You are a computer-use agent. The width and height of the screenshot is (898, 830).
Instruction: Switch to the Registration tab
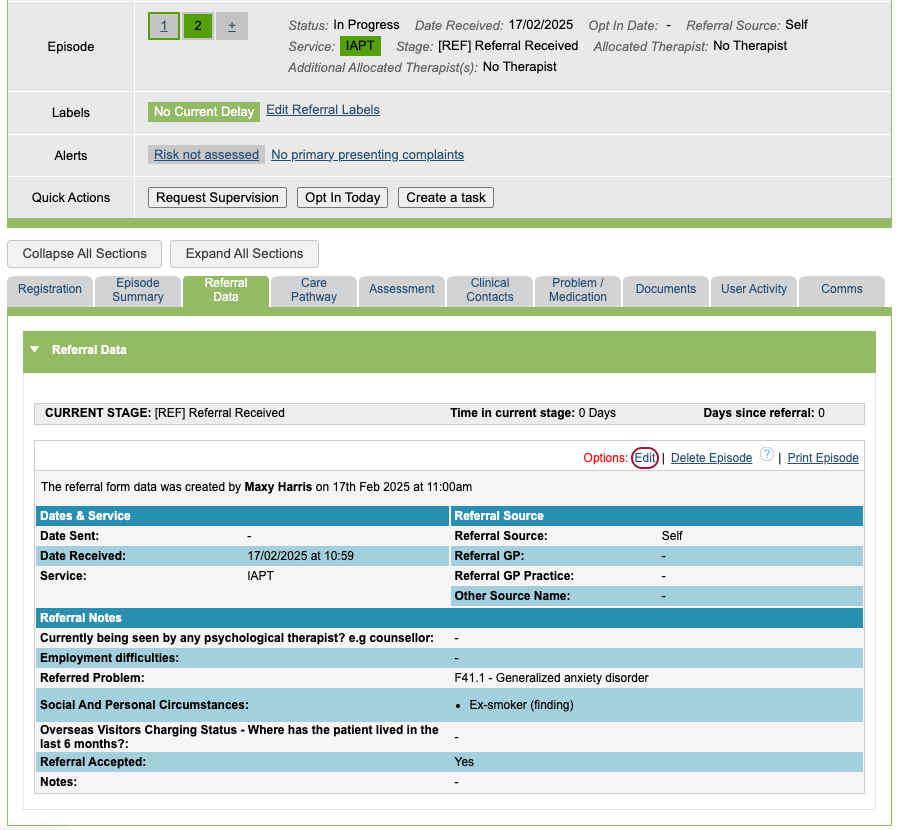click(x=50, y=290)
